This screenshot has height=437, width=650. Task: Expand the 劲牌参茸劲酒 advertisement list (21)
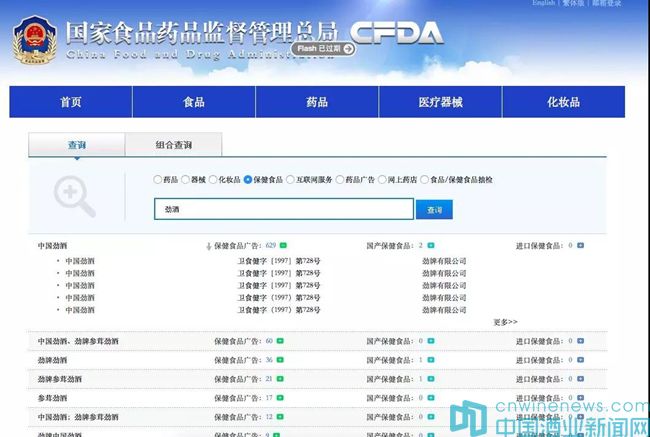280,379
